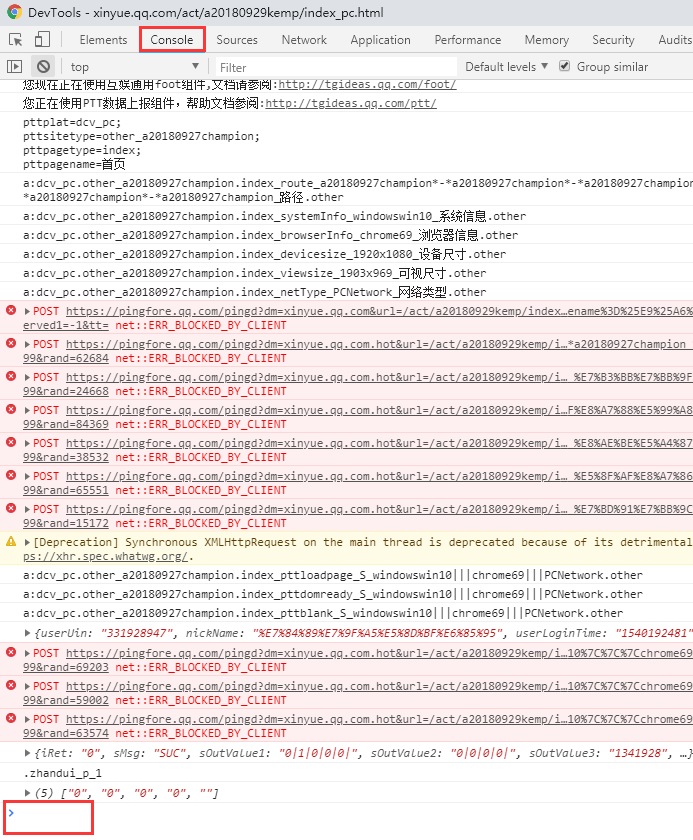Image resolution: width=693 pixels, height=840 pixels.
Task: Open the Memory tab
Action: (547, 40)
